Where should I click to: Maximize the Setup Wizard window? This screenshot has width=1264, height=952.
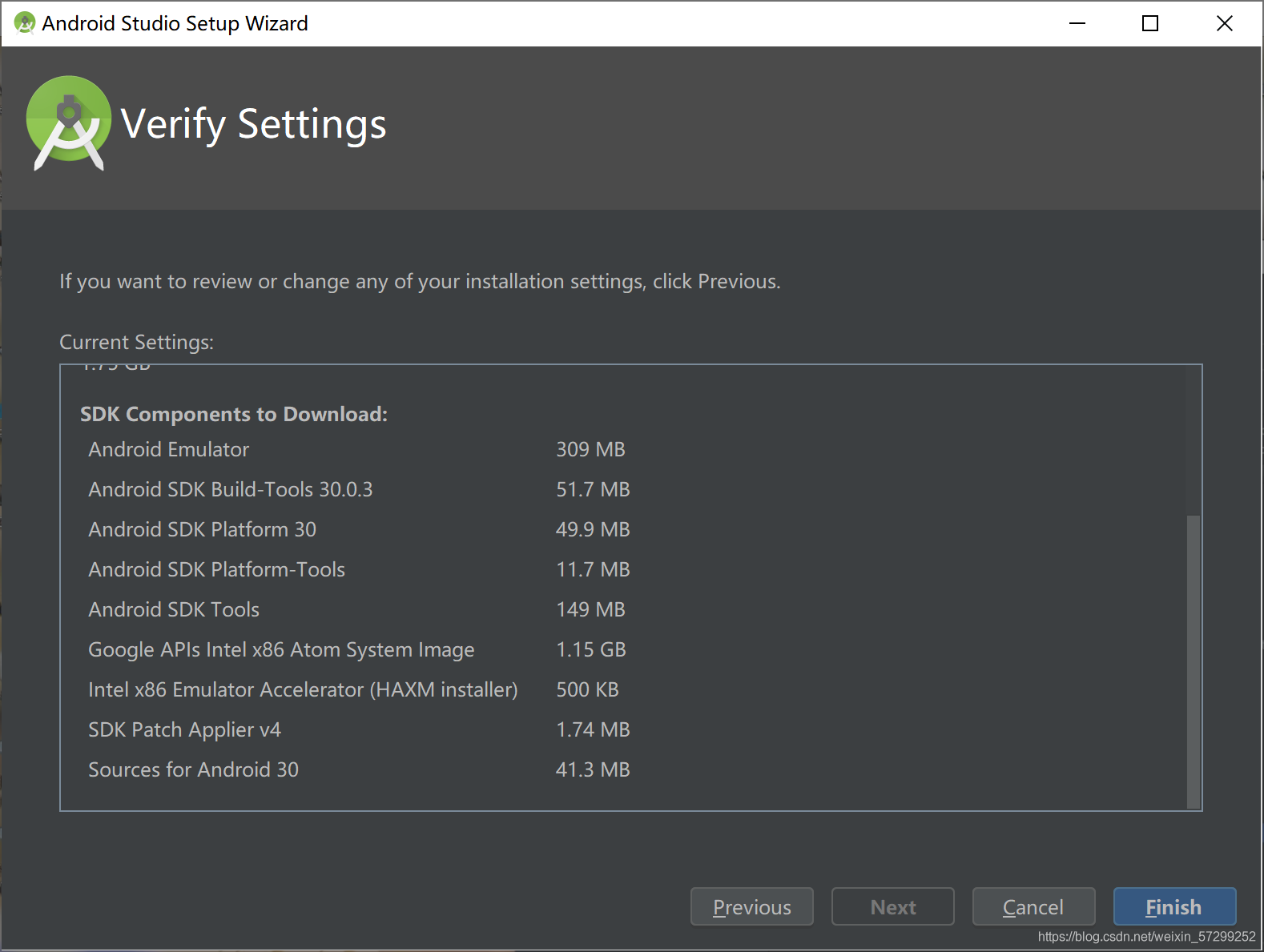coord(1150,23)
